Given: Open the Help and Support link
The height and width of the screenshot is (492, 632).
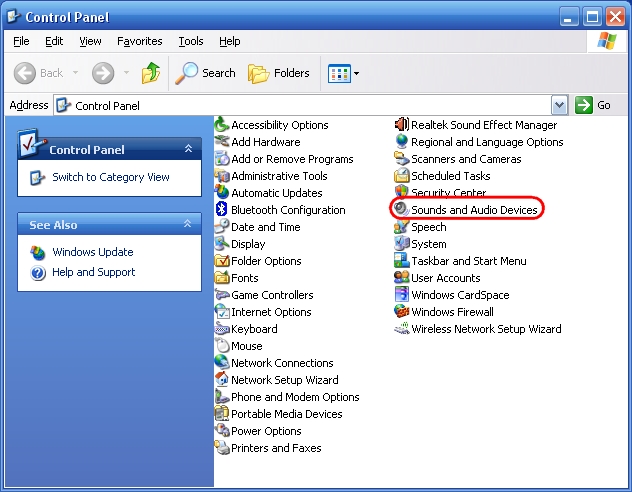Looking at the screenshot, I should coord(94,272).
